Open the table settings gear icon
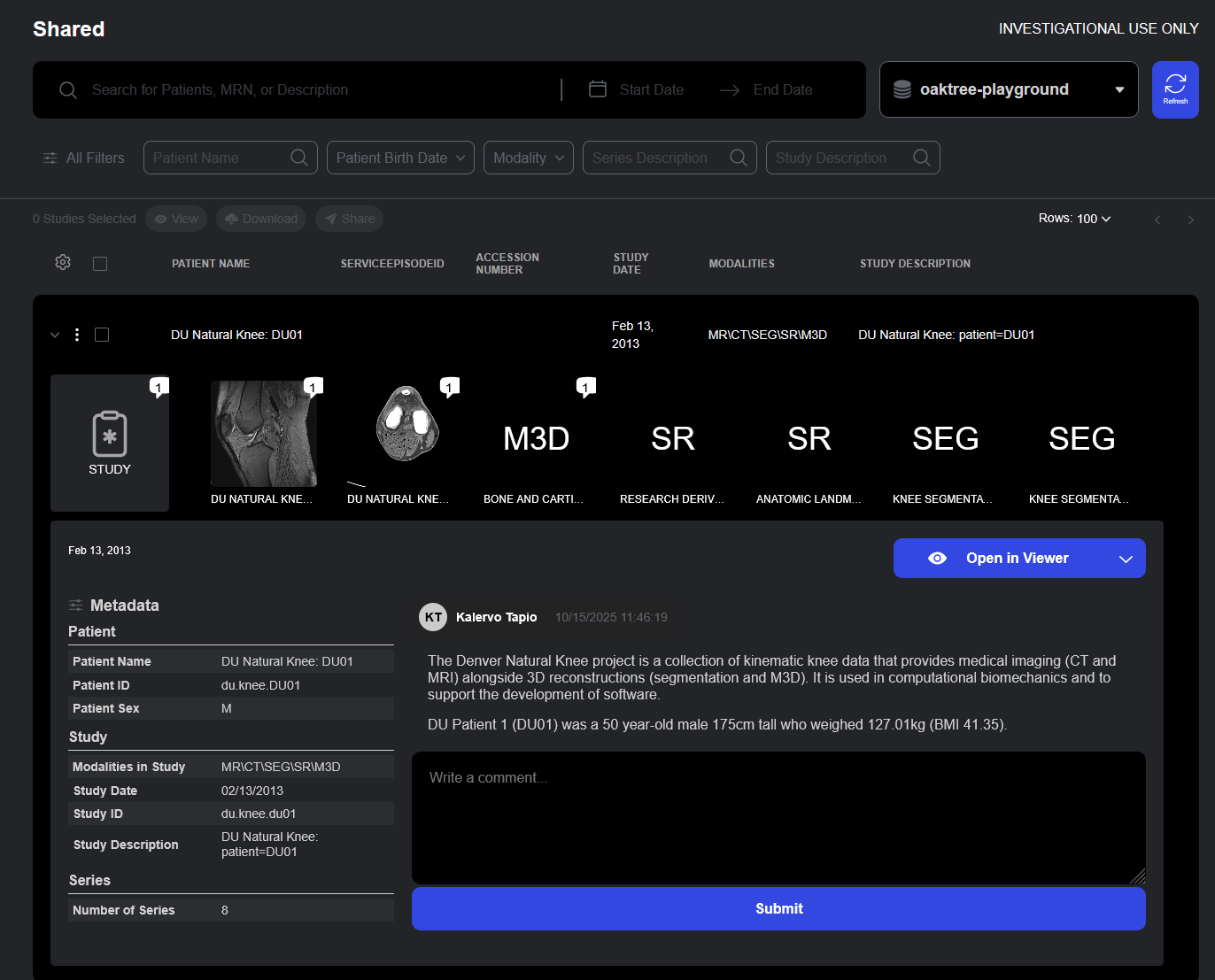1215x980 pixels. pos(63,263)
